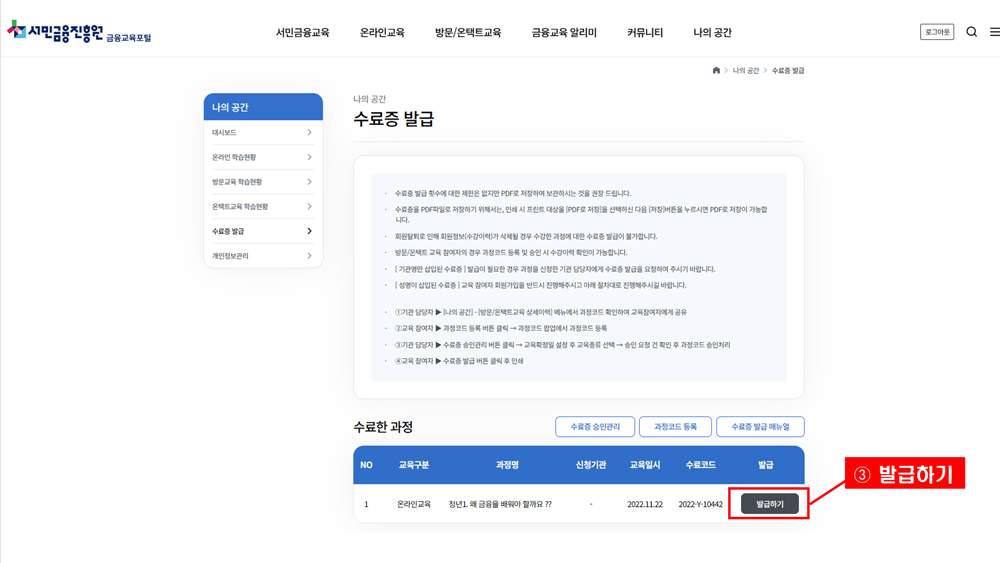This screenshot has width=1000, height=563.
Task: Click the 나의 공간 sidebar header
Action: 263,107
